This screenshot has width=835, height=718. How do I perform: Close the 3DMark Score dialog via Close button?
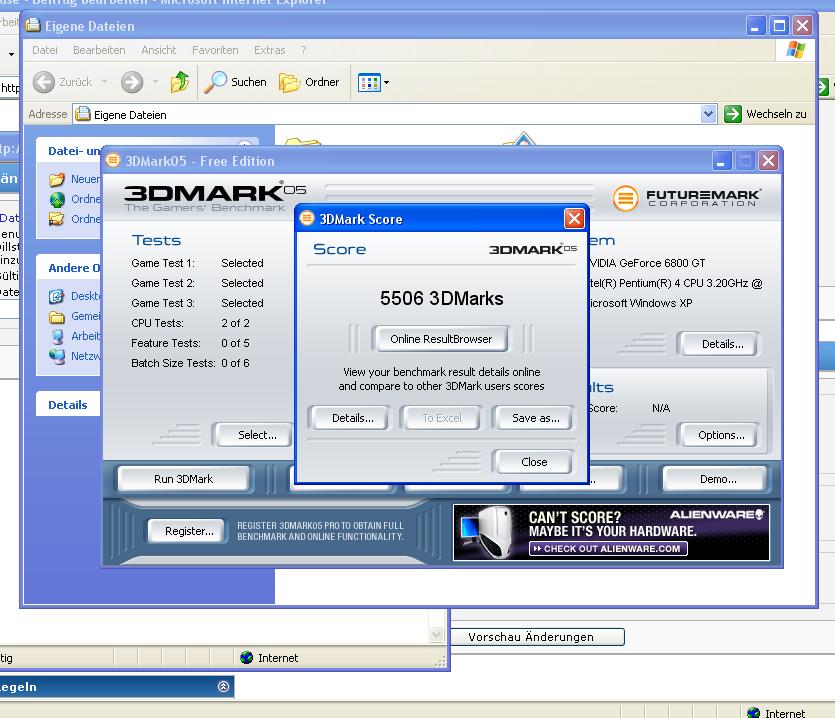534,462
